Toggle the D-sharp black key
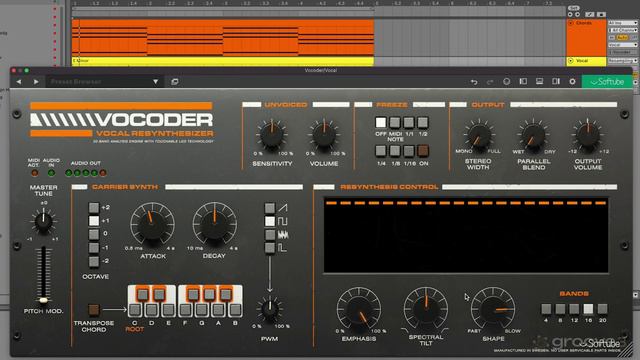The height and width of the screenshot is (360, 640). point(160,294)
